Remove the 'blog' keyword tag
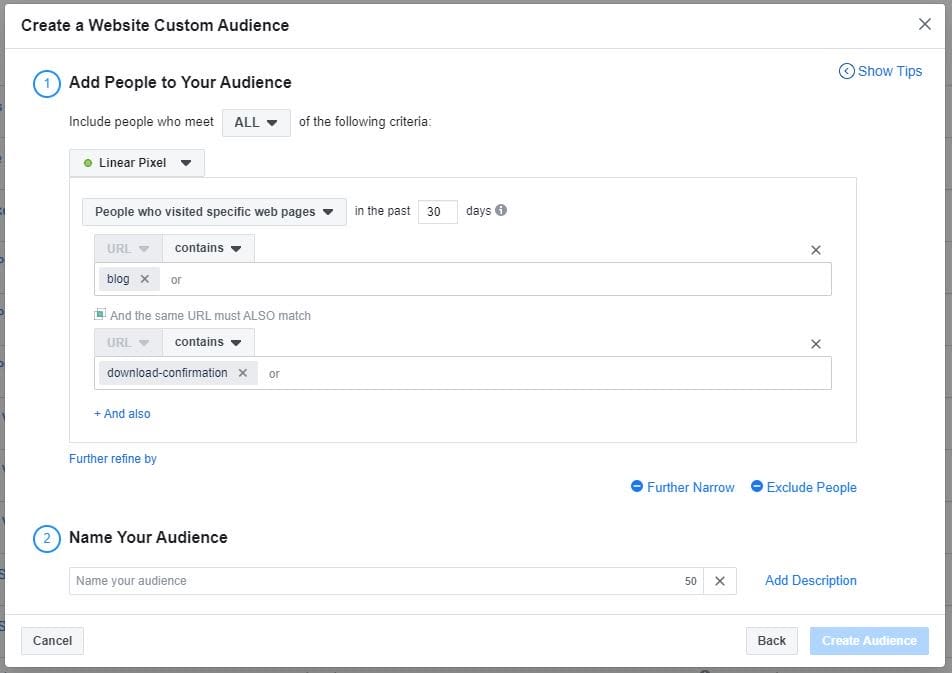Screen dimensions: 952x673 click(x=144, y=279)
